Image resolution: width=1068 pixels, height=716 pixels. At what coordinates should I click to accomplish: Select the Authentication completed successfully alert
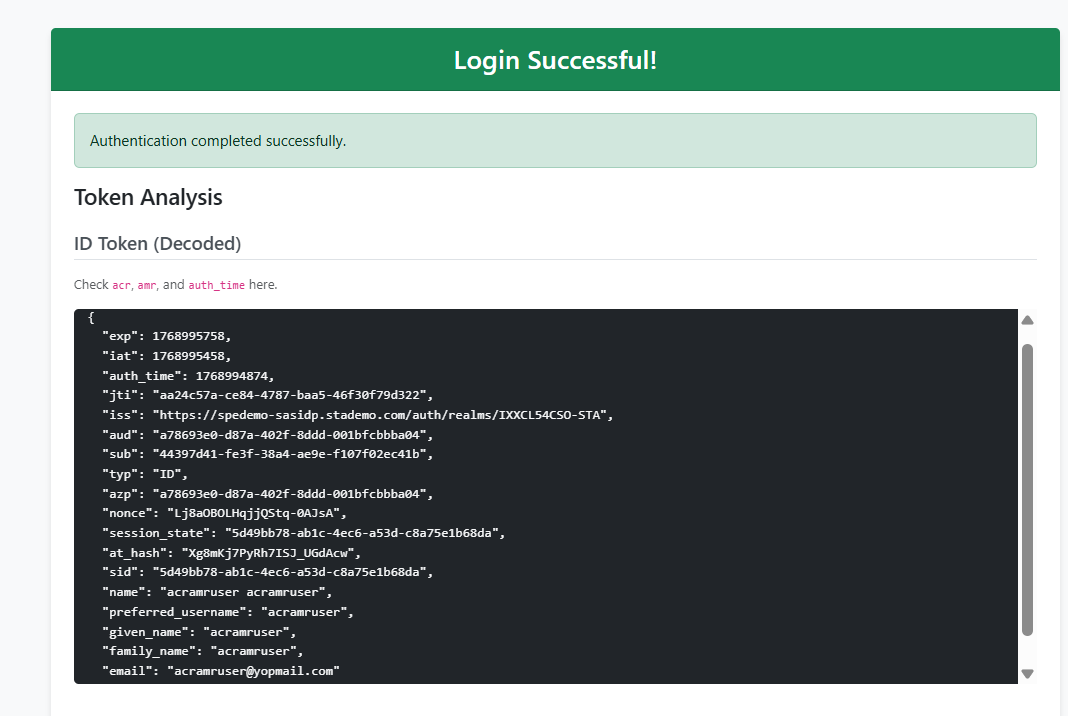(x=555, y=141)
